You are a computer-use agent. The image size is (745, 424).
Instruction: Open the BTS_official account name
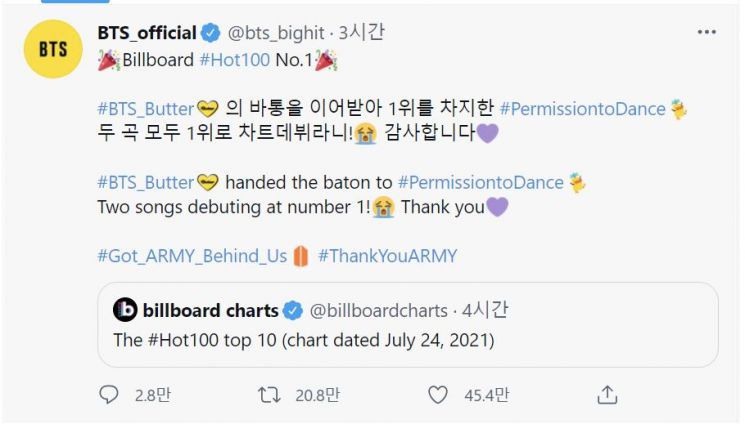click(x=147, y=33)
